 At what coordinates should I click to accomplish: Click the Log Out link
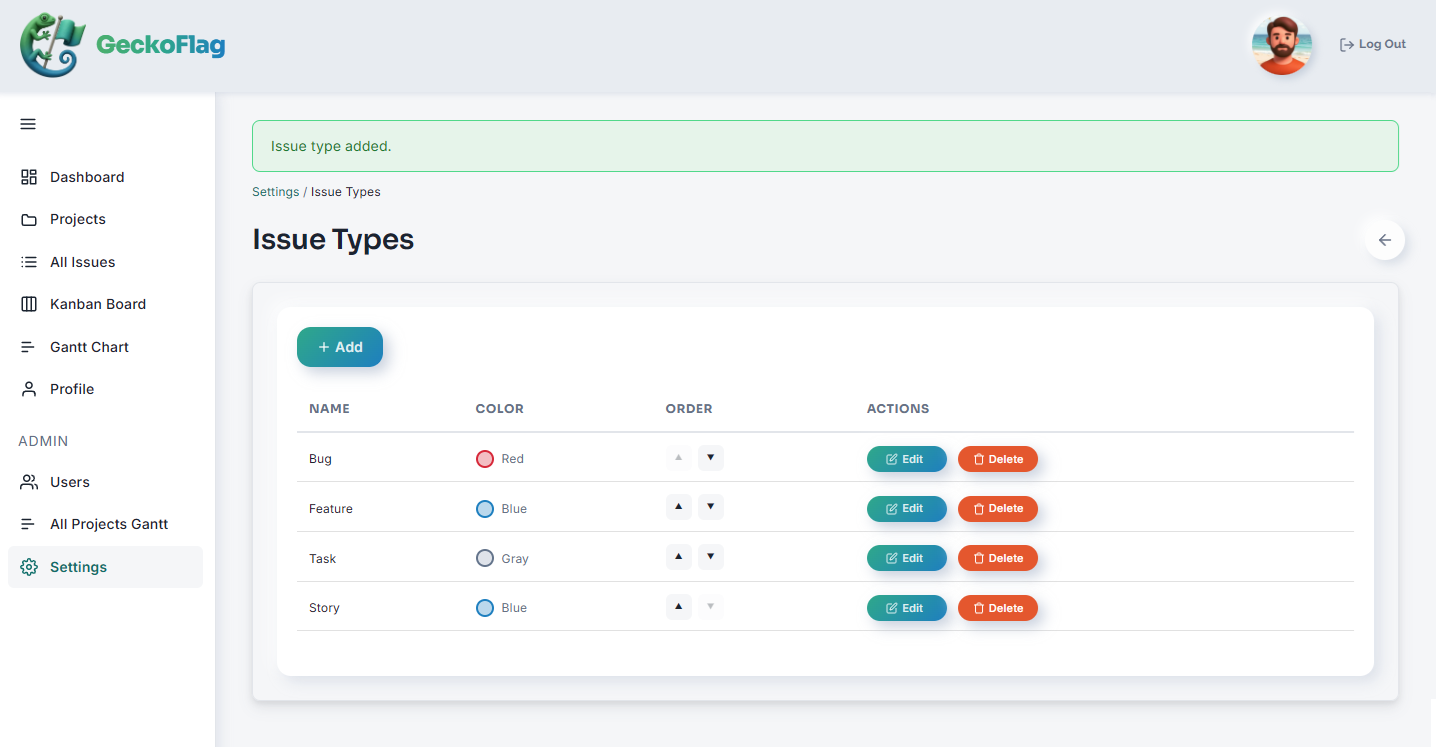click(1373, 44)
